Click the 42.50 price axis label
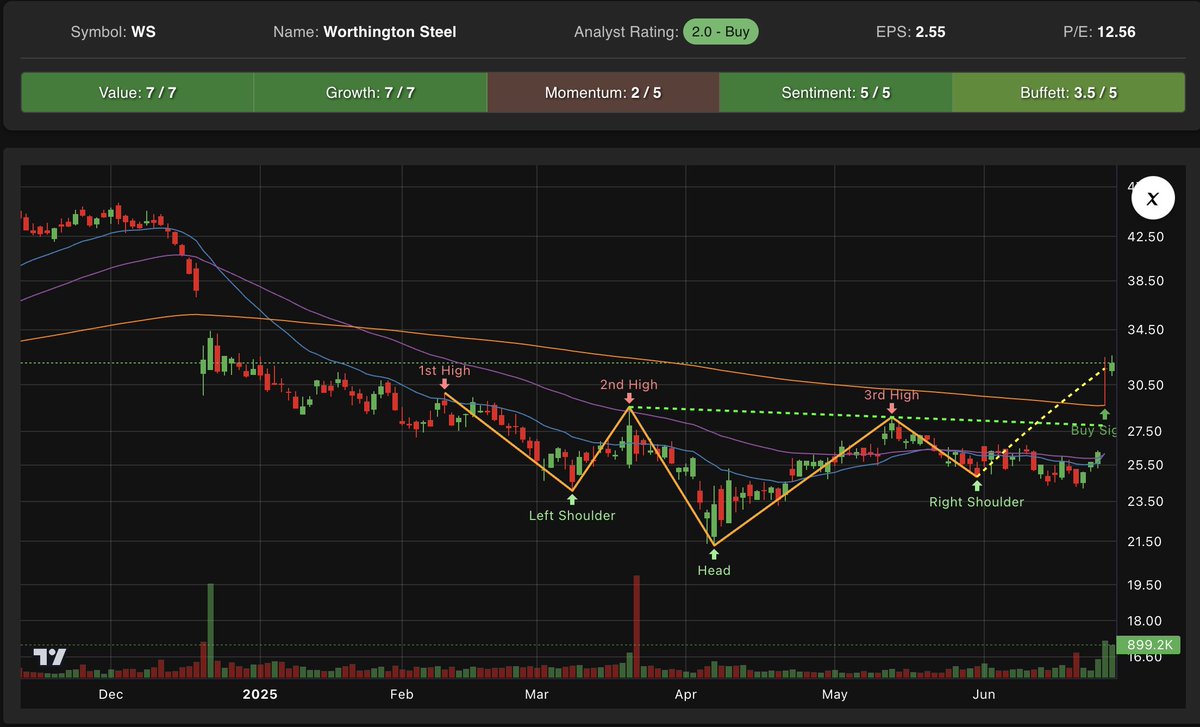Image resolution: width=1200 pixels, height=727 pixels. click(1146, 237)
